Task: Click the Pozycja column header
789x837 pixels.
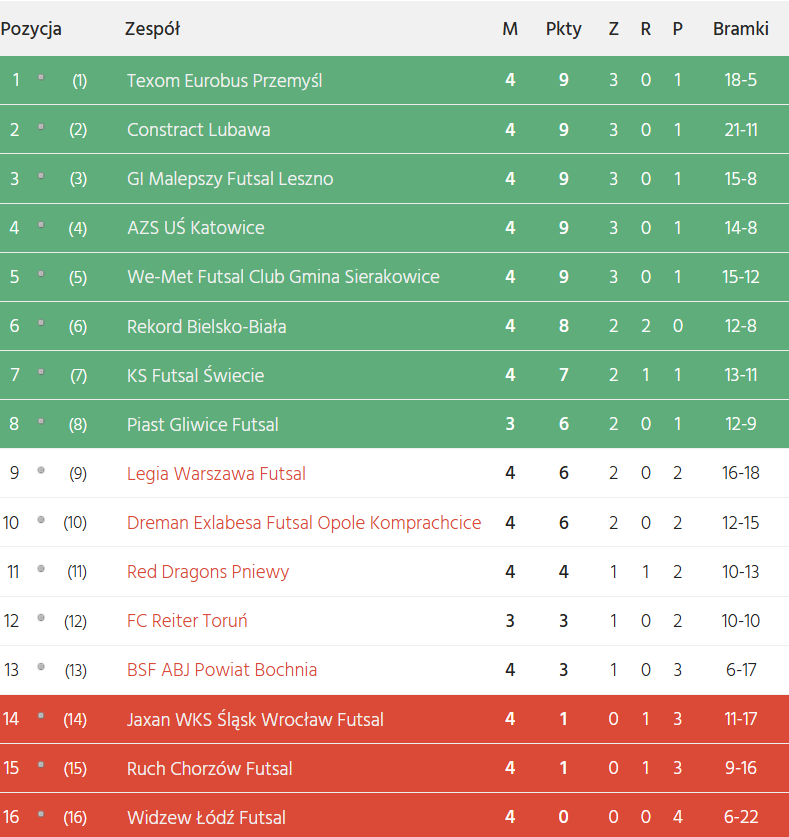Action: (31, 29)
